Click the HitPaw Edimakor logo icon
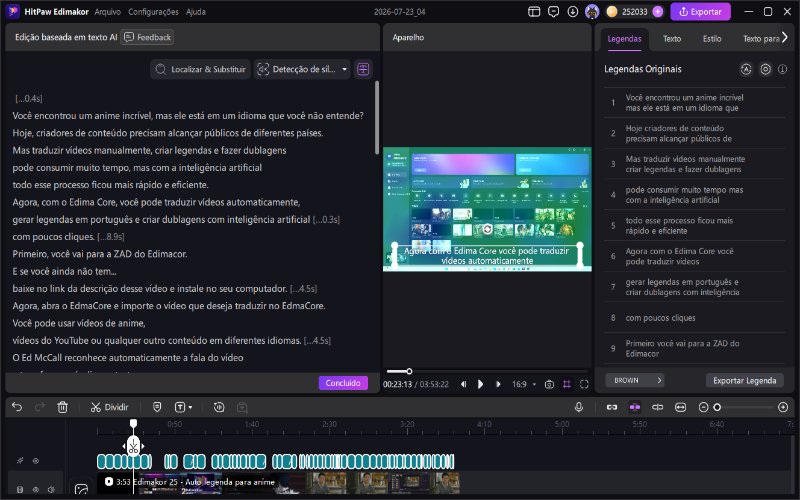800x500 pixels. pyautogui.click(x=12, y=11)
